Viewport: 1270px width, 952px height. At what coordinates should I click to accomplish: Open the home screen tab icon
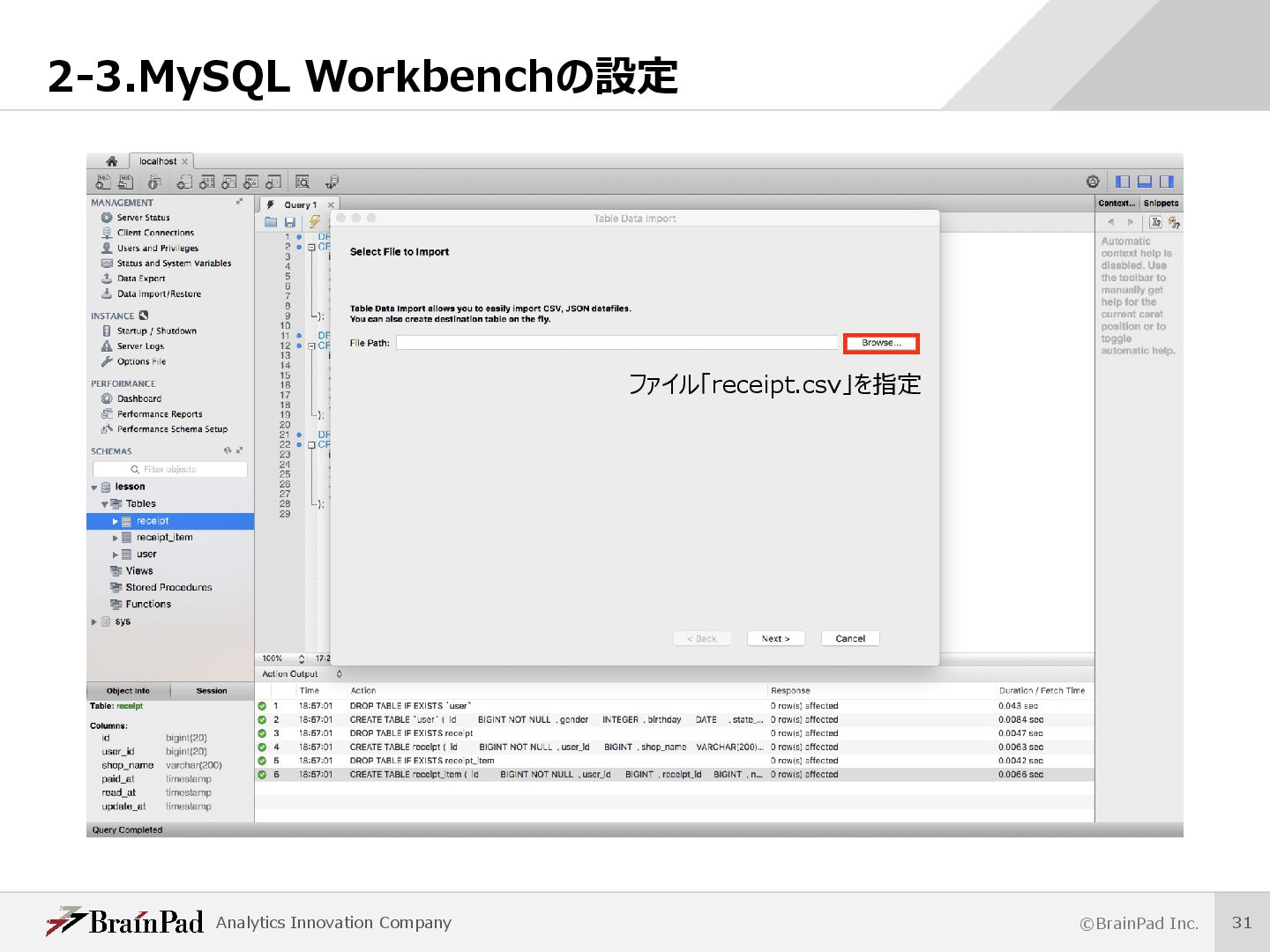coord(111,161)
